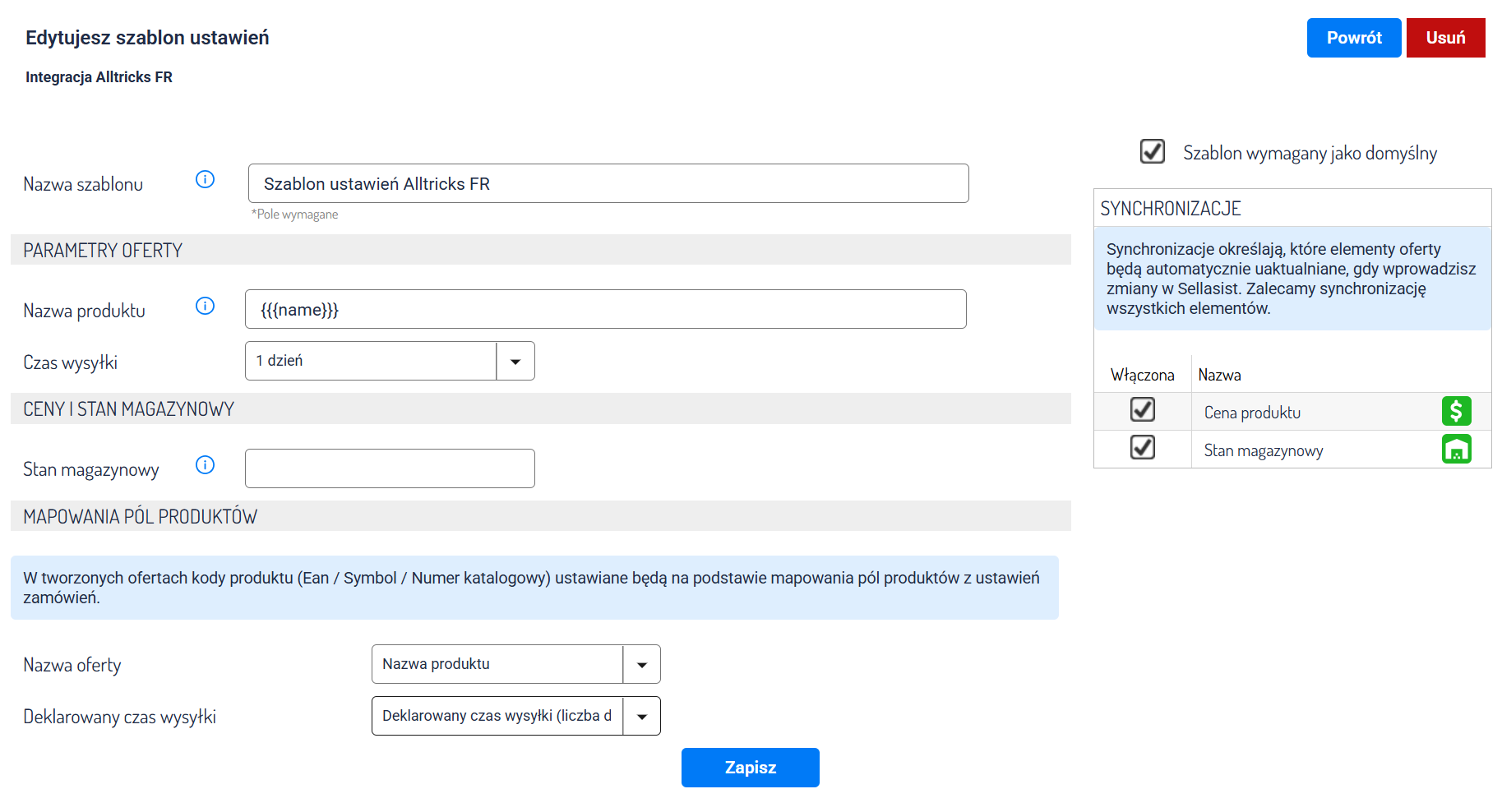Viewport: 1502px width, 812px height.
Task: Click the Parametry oferty section header
Action: coord(103,250)
